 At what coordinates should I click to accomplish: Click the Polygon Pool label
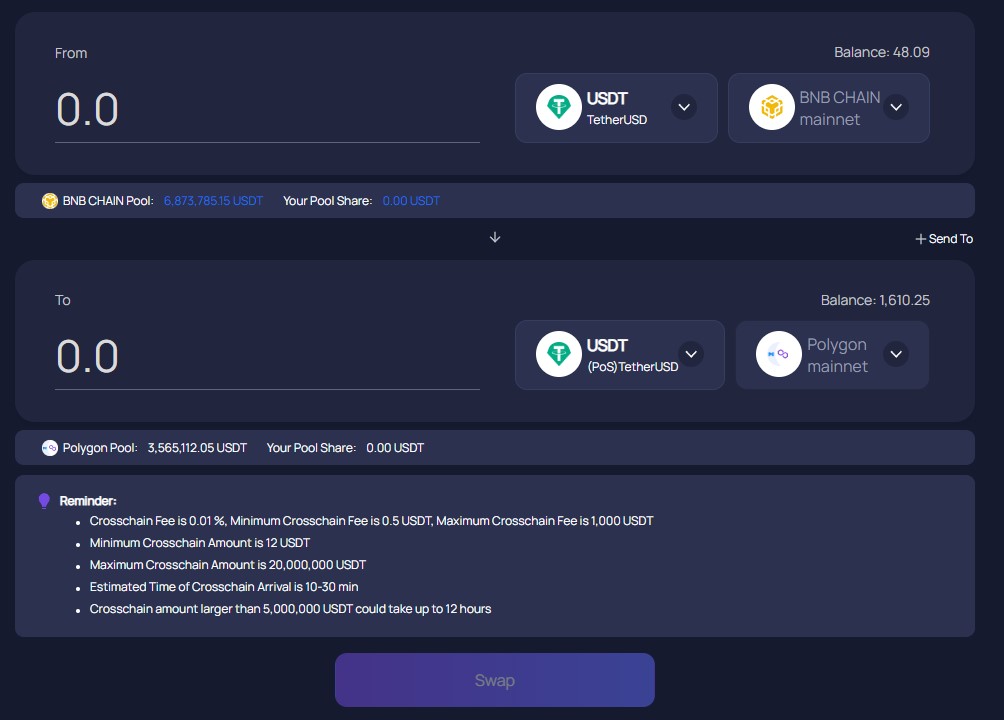click(100, 448)
